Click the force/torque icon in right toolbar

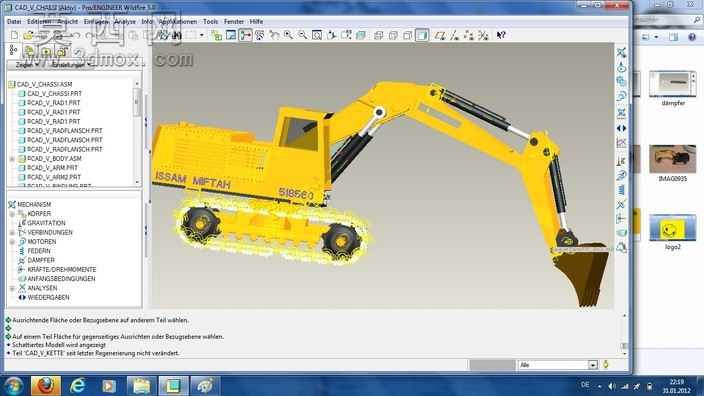(621, 219)
